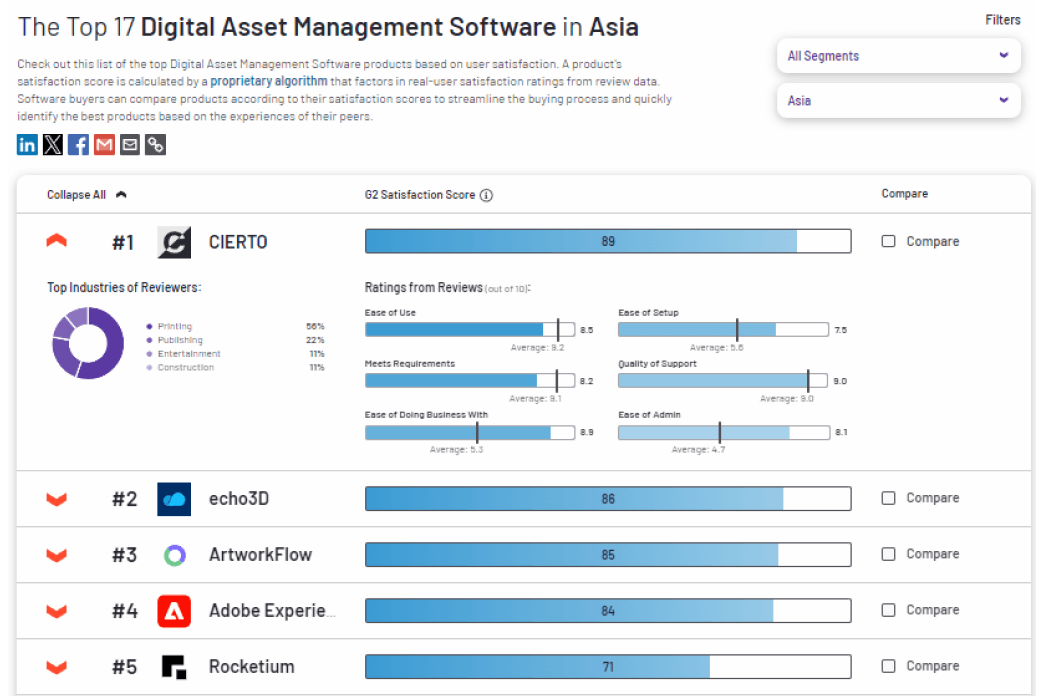1048x696 pixels.
Task: Open the Asia region filter dropdown
Action: (898, 100)
